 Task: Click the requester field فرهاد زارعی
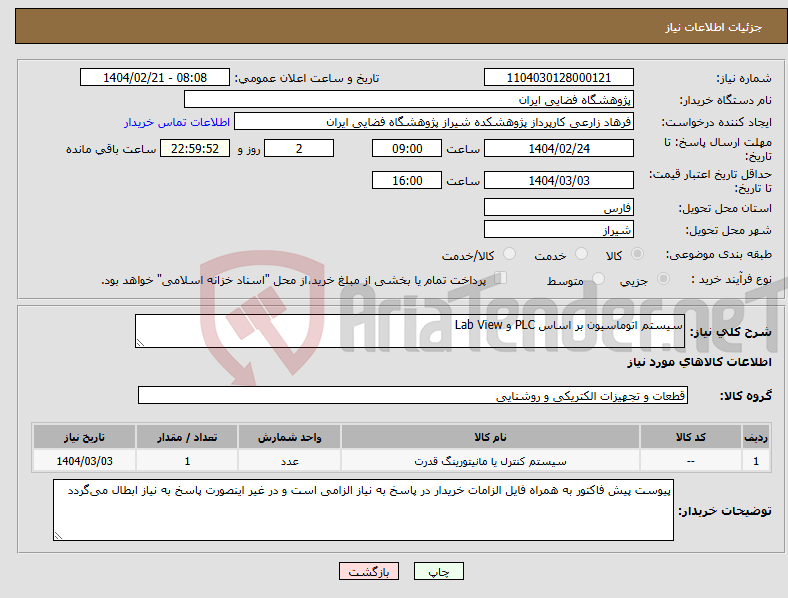tap(434, 122)
